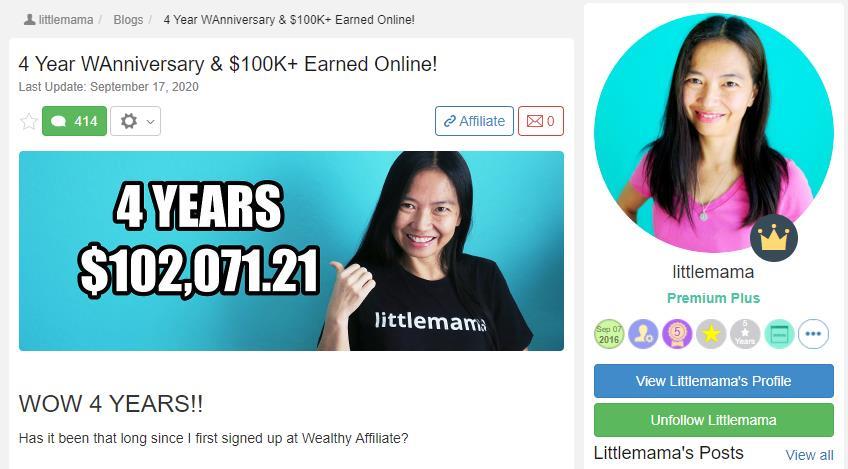The width and height of the screenshot is (848, 469).
Task: Click the gear settings icon
Action: pyautogui.click(x=129, y=121)
